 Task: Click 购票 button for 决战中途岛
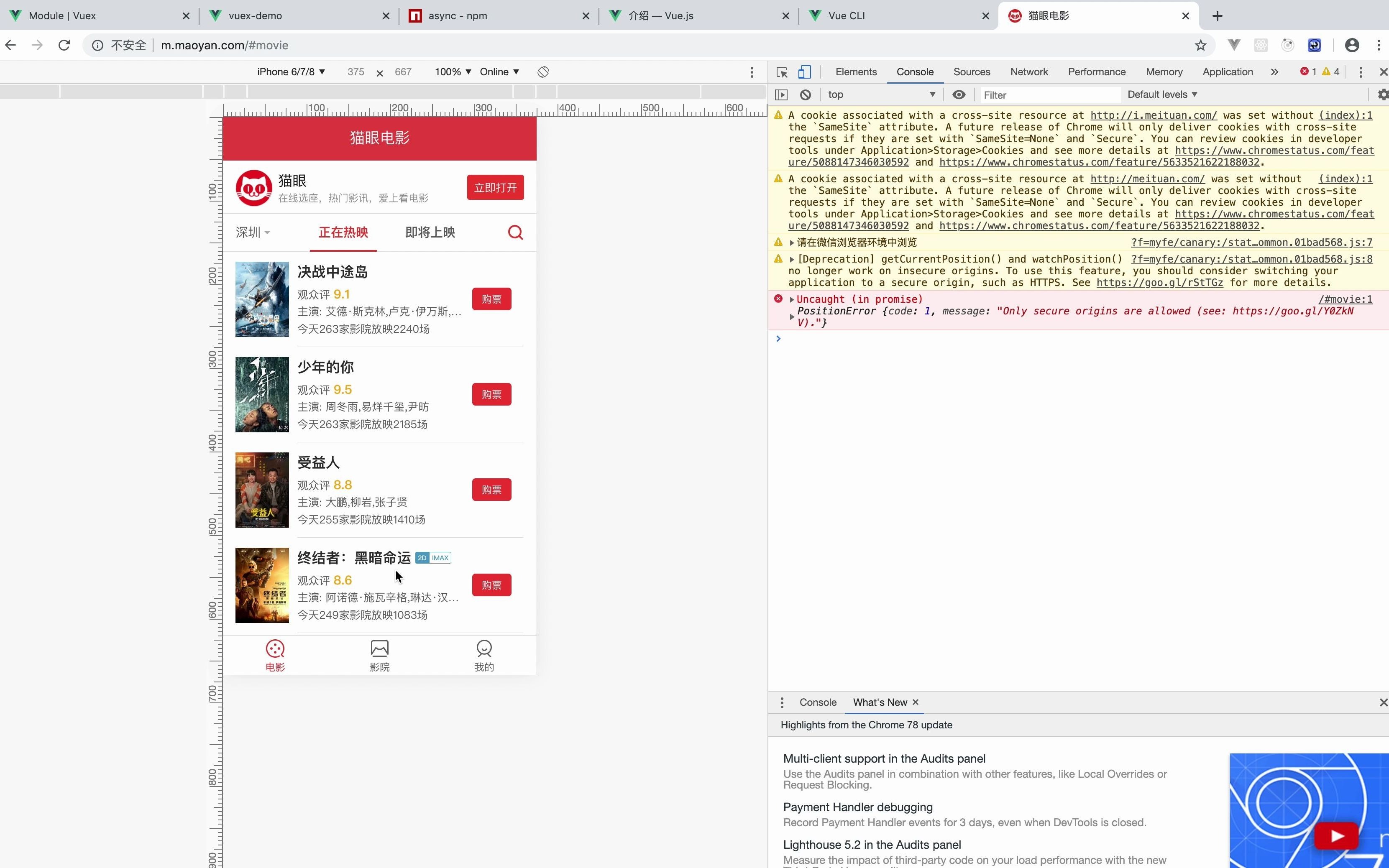click(x=491, y=298)
